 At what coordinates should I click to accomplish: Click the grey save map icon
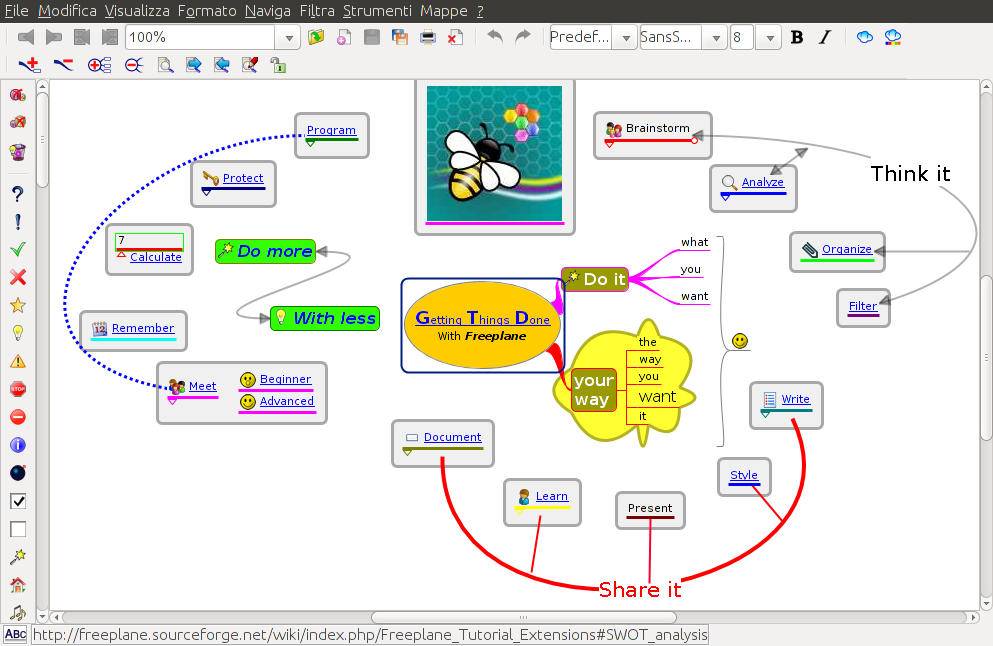click(x=372, y=37)
